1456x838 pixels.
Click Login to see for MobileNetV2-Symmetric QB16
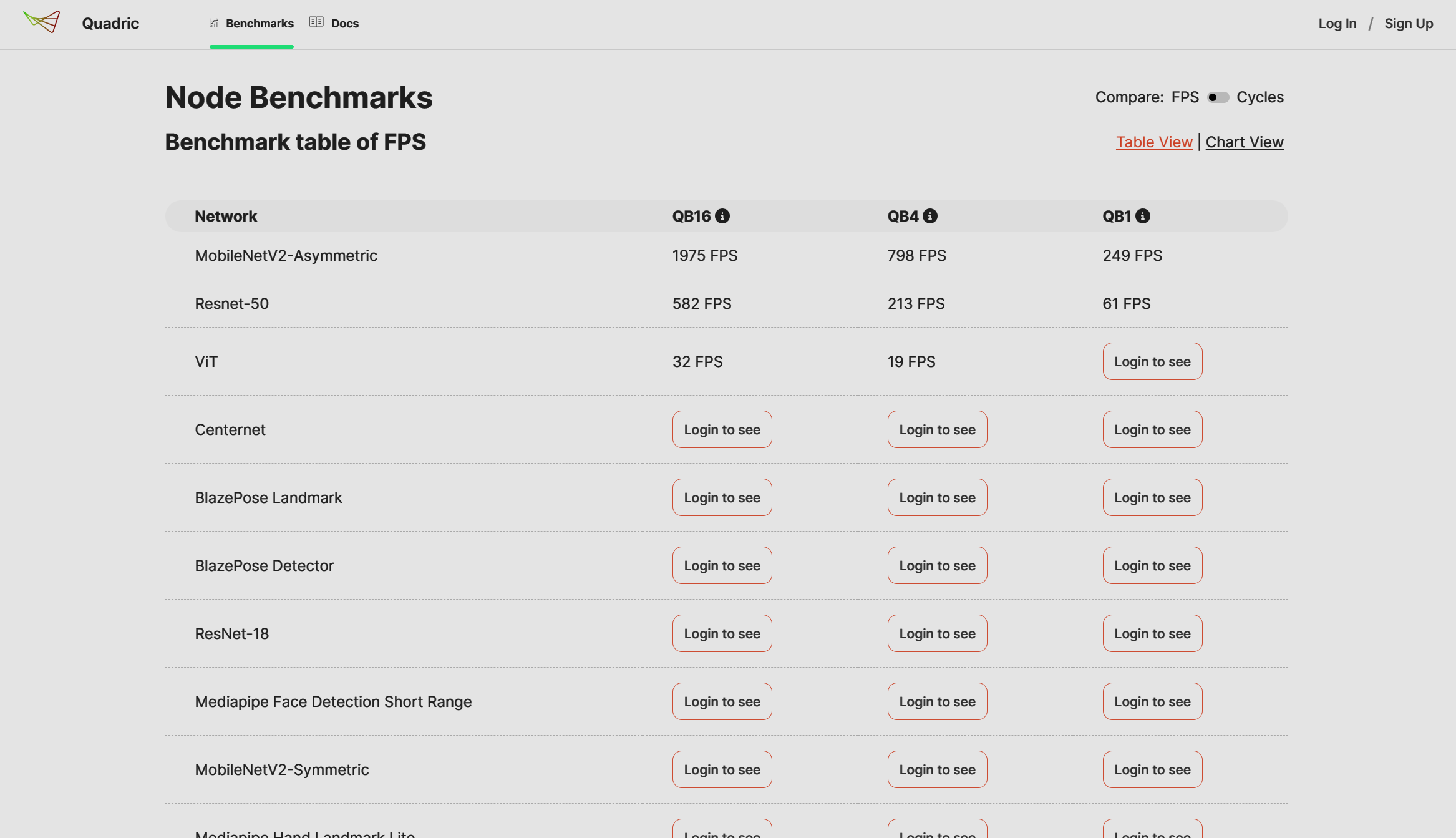click(x=722, y=769)
